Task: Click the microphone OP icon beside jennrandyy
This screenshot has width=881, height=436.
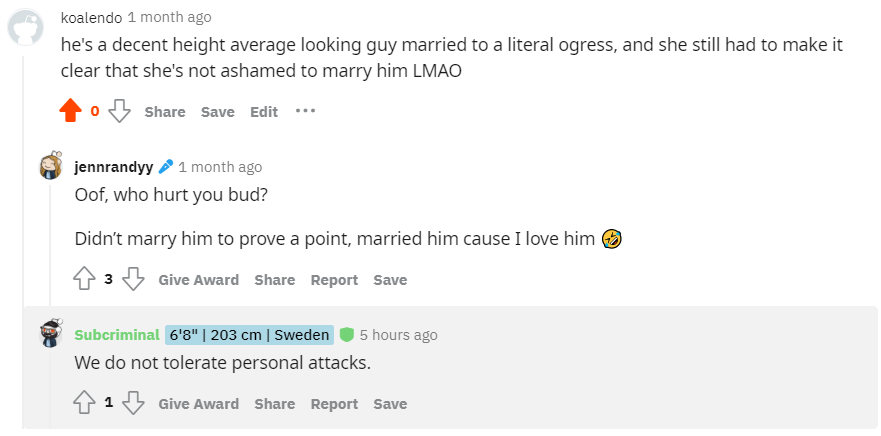Action: pyautogui.click(x=166, y=167)
